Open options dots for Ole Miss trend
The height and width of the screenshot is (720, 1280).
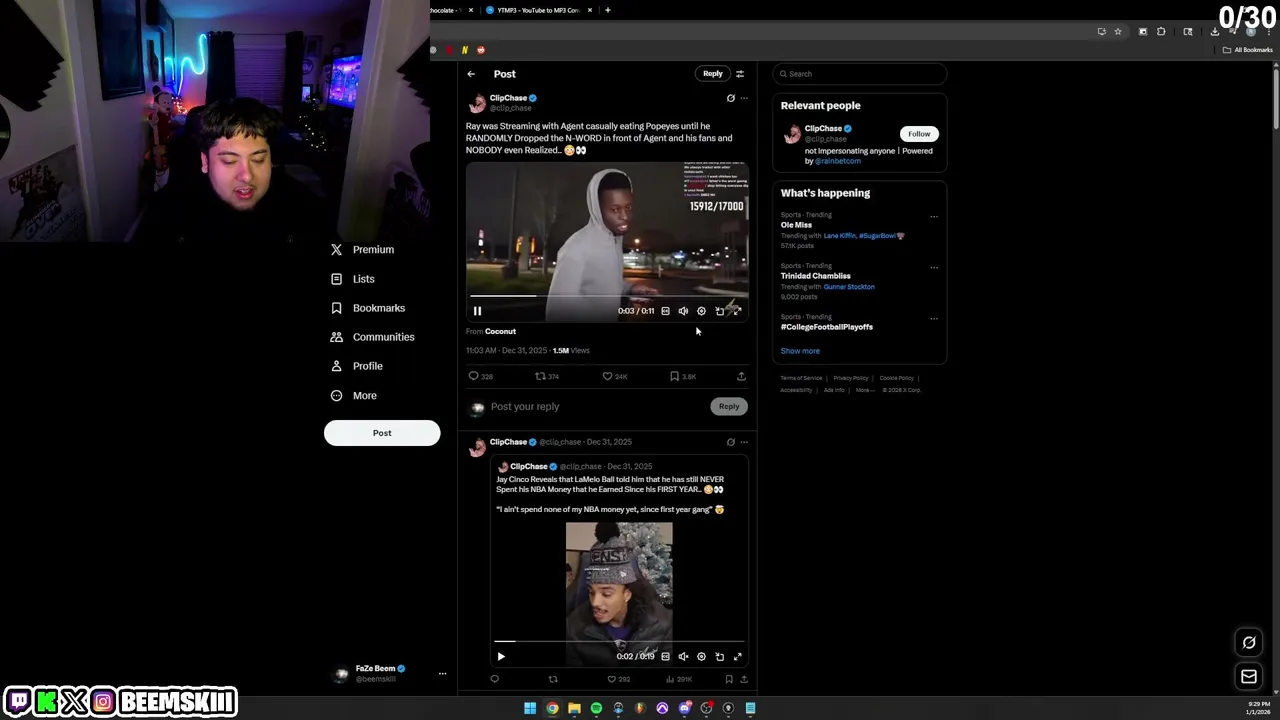pos(934,217)
